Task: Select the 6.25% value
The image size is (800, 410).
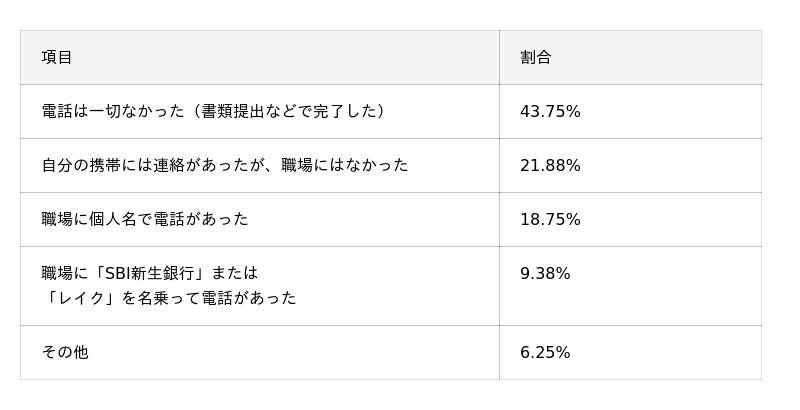Action: pyautogui.click(x=545, y=353)
